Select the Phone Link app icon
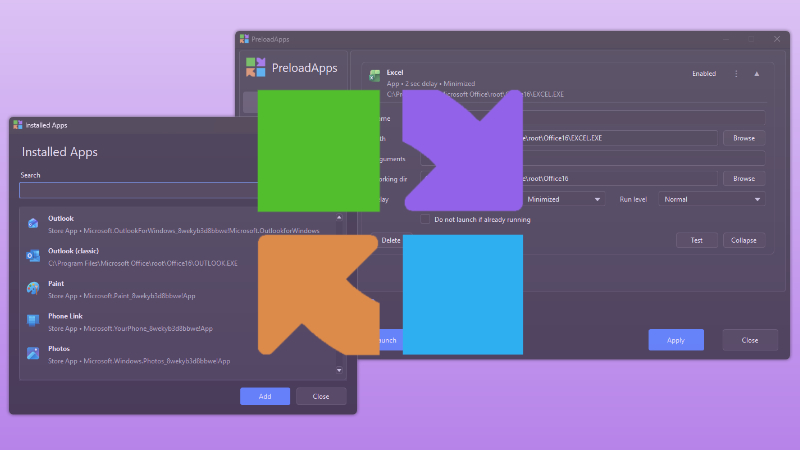800x450 pixels. click(33, 320)
